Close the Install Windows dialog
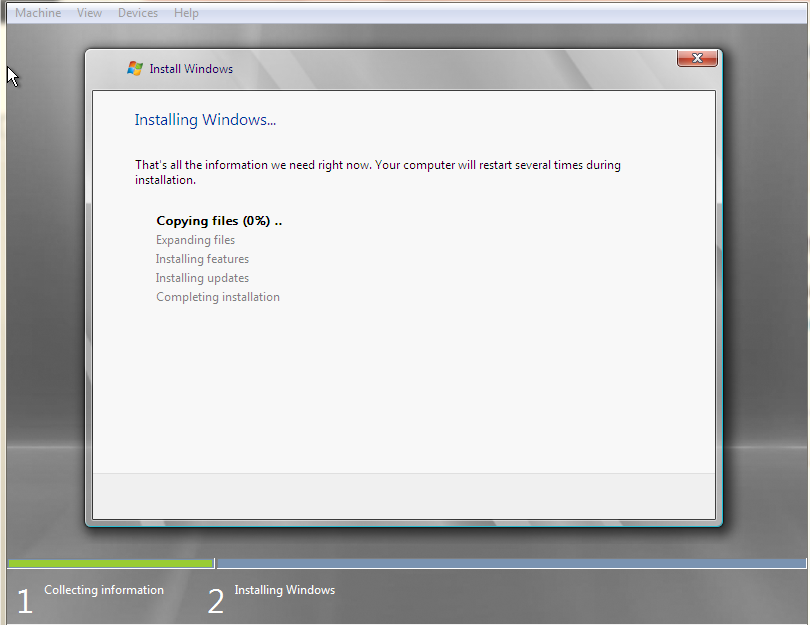 click(697, 58)
